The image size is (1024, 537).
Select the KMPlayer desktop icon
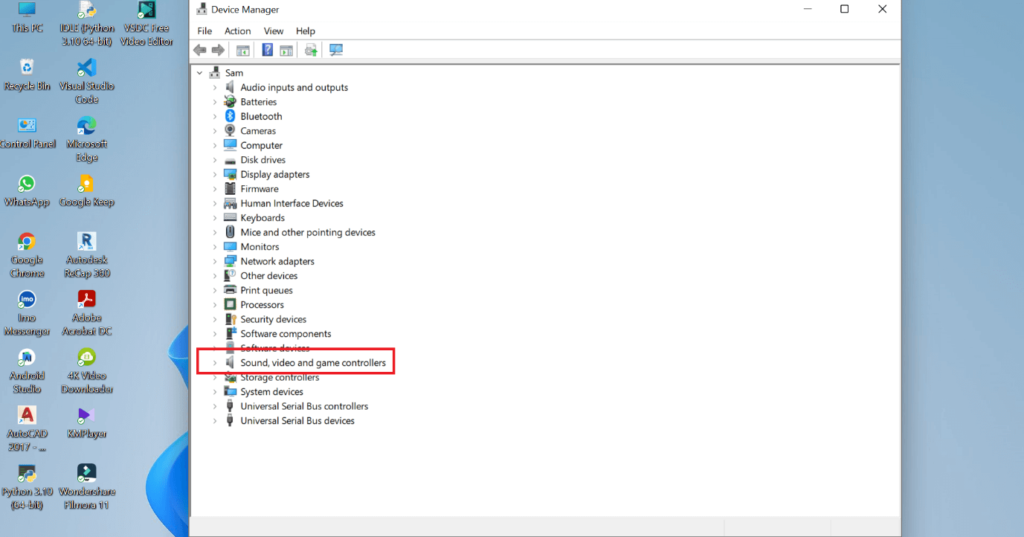coord(86,423)
